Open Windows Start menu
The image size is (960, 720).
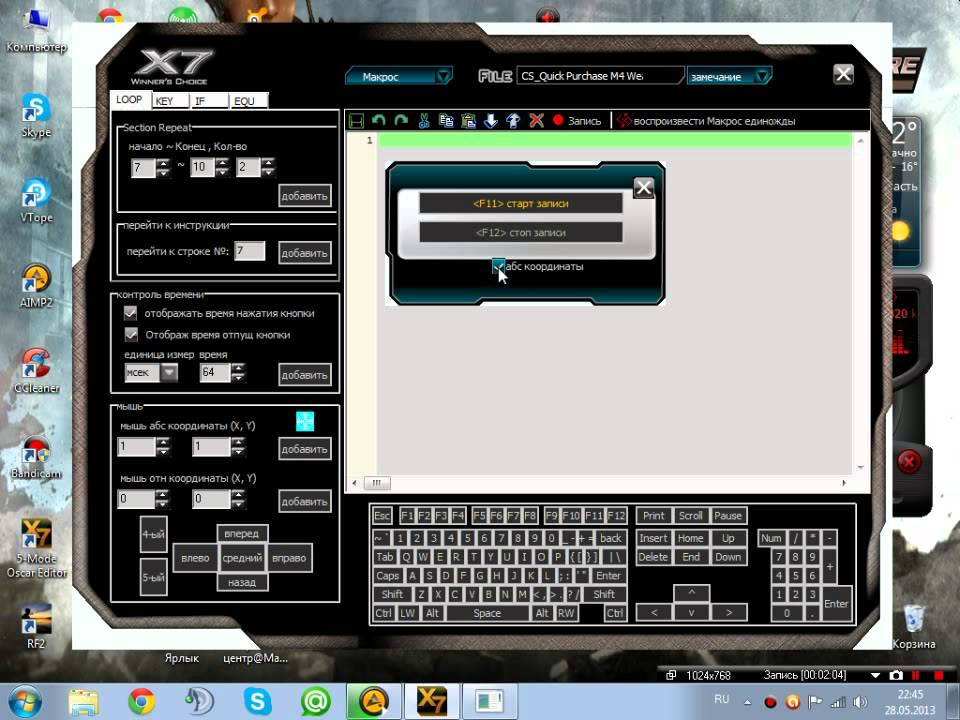click(24, 702)
